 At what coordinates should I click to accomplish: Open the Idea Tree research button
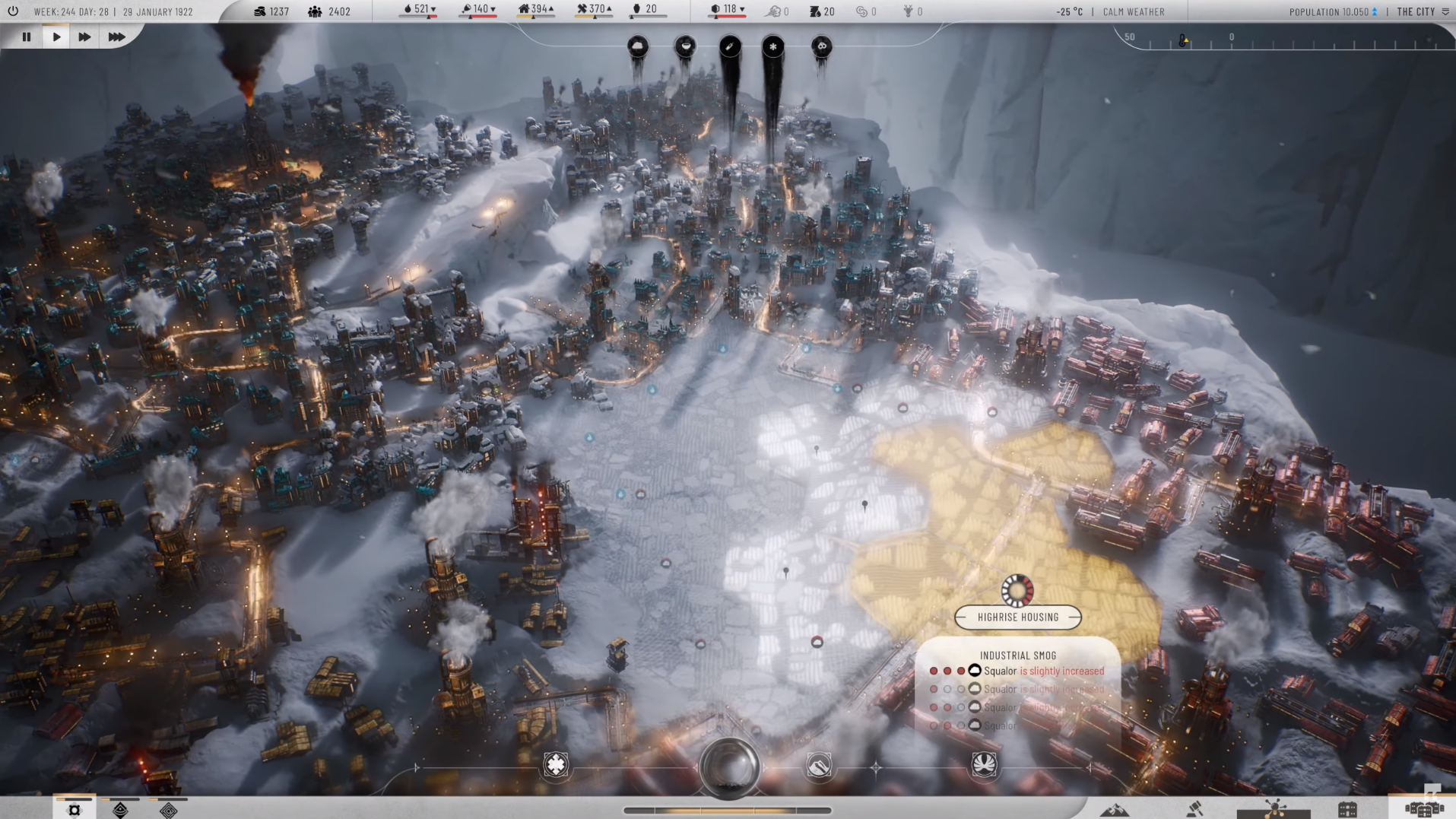pyautogui.click(x=1275, y=809)
